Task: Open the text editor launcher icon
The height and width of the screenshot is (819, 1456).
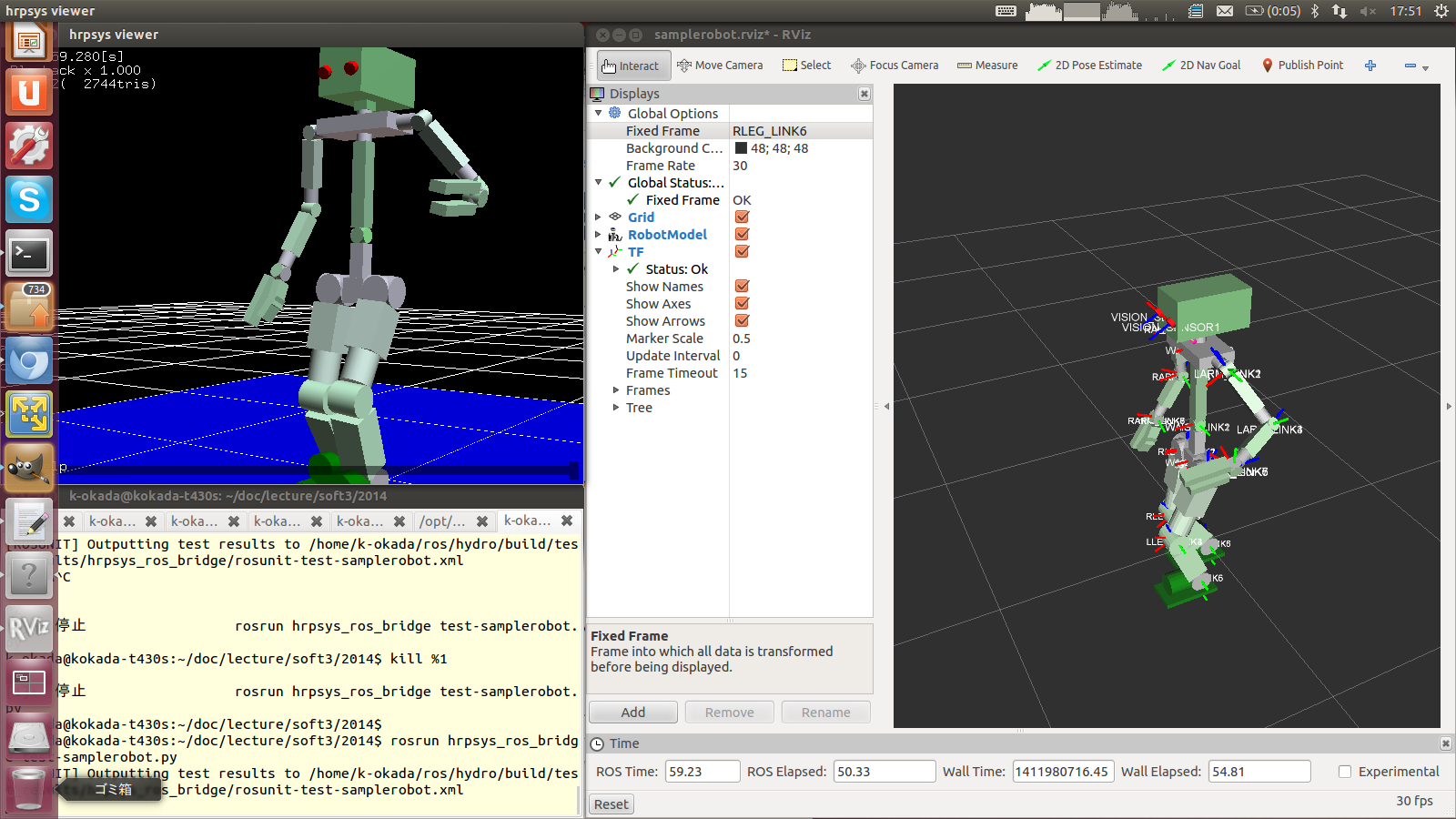Action: tap(29, 521)
